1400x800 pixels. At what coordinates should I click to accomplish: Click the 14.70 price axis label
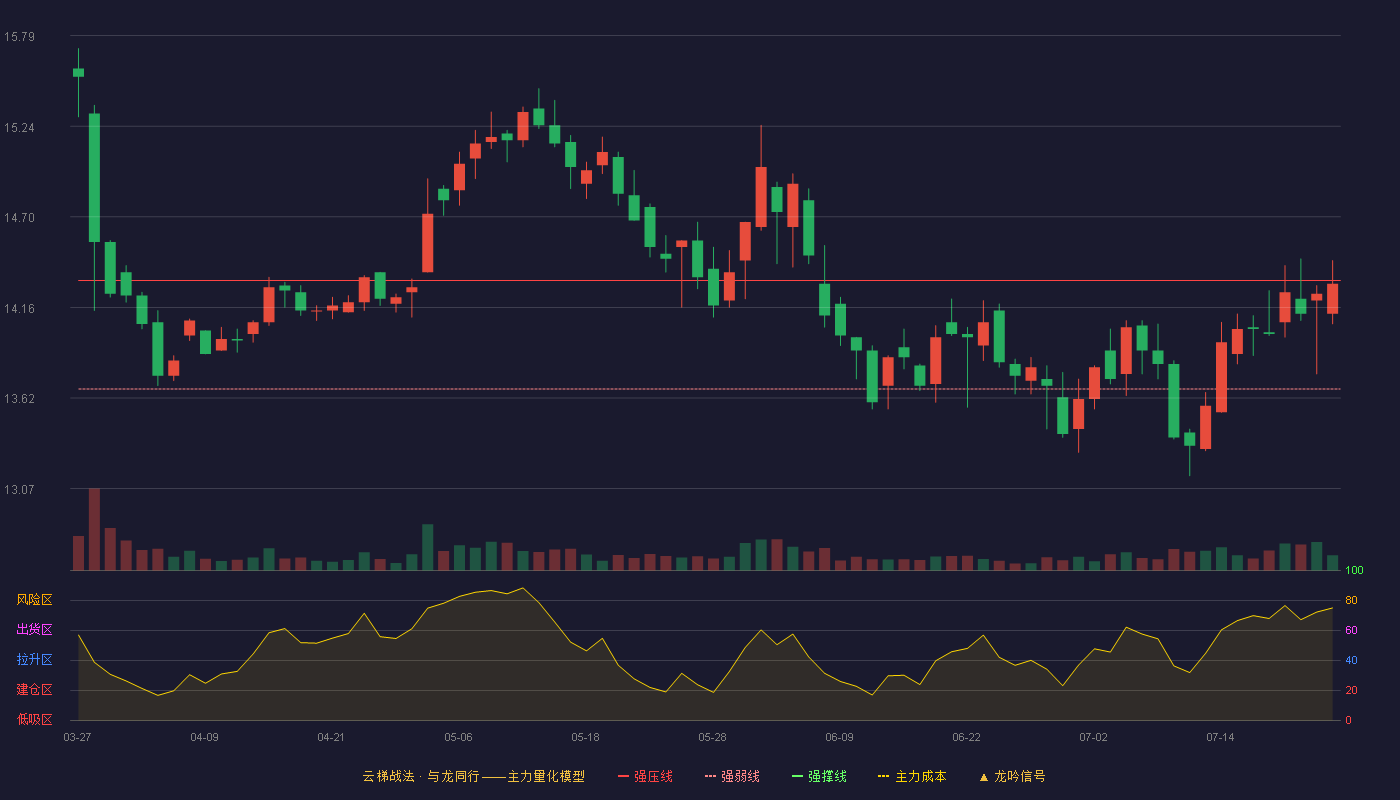click(19, 218)
